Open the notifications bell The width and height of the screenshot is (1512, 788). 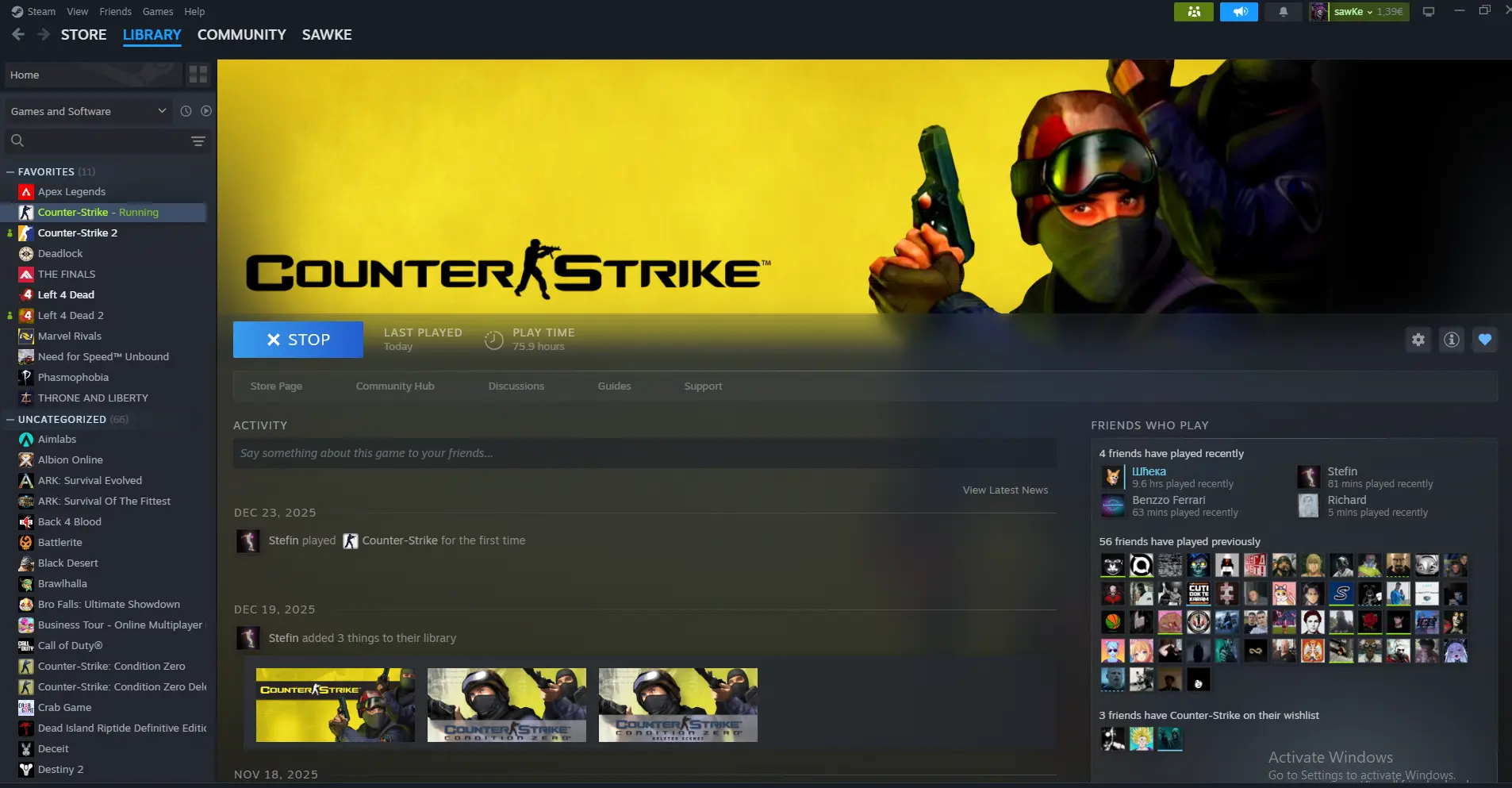click(1283, 12)
